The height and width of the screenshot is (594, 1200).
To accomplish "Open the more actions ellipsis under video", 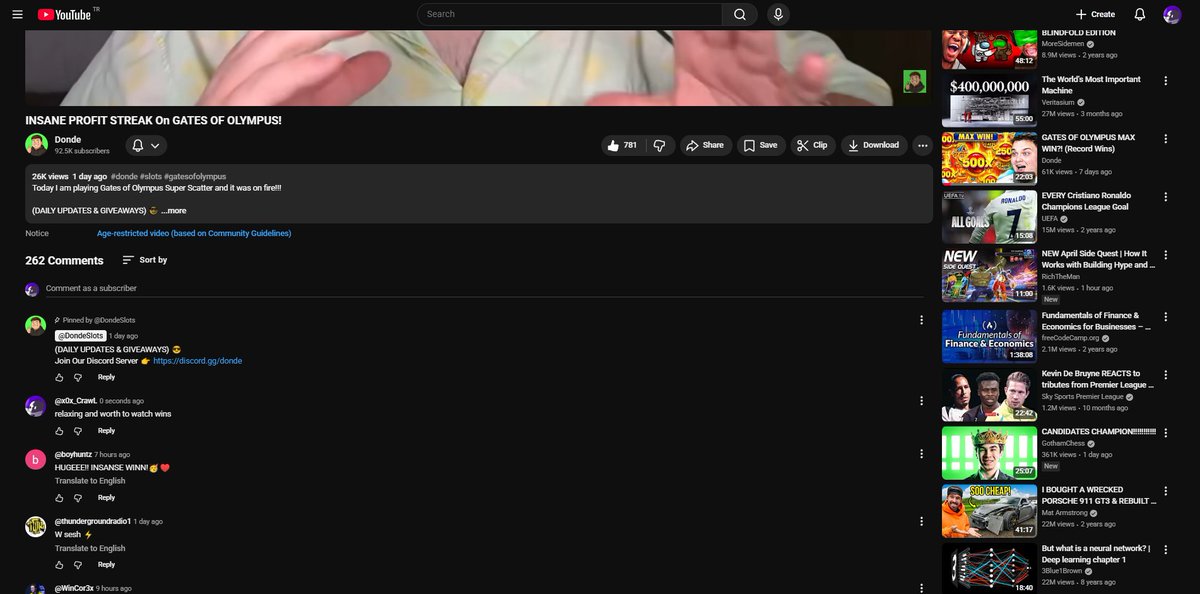I will [922, 145].
